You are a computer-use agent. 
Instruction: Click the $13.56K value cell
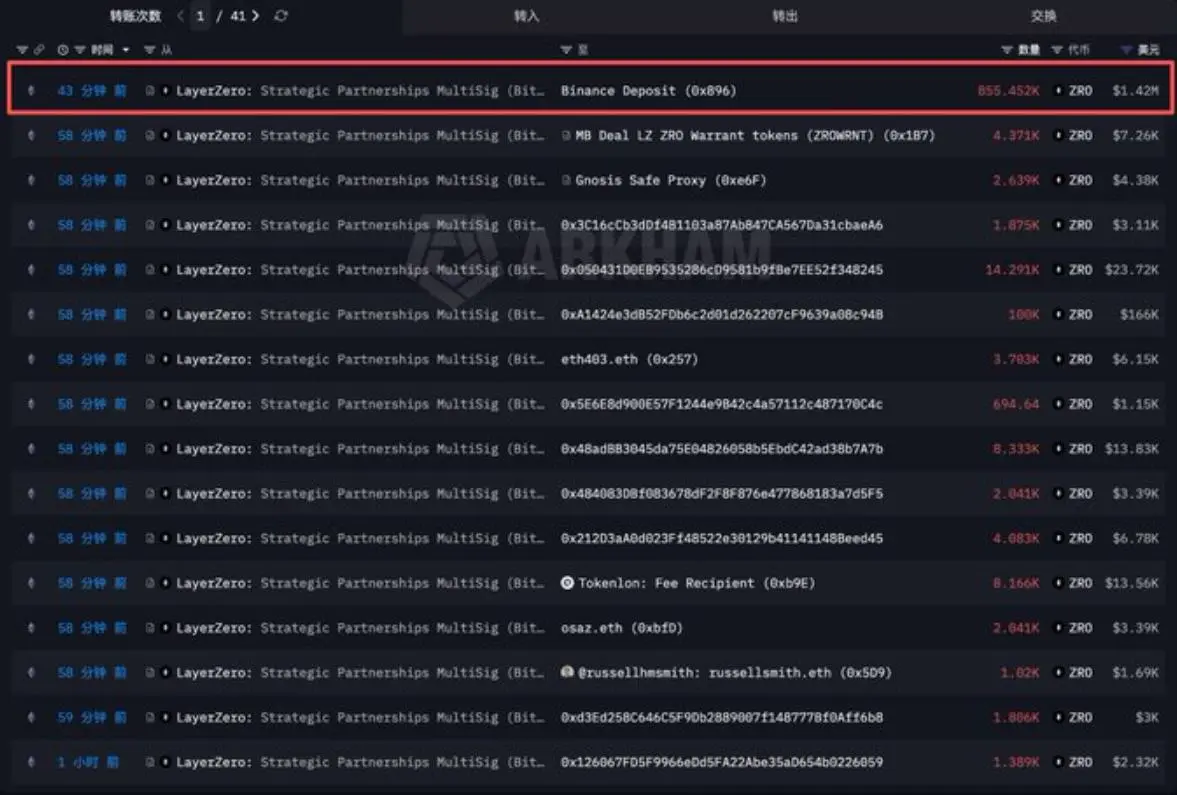click(1131, 583)
